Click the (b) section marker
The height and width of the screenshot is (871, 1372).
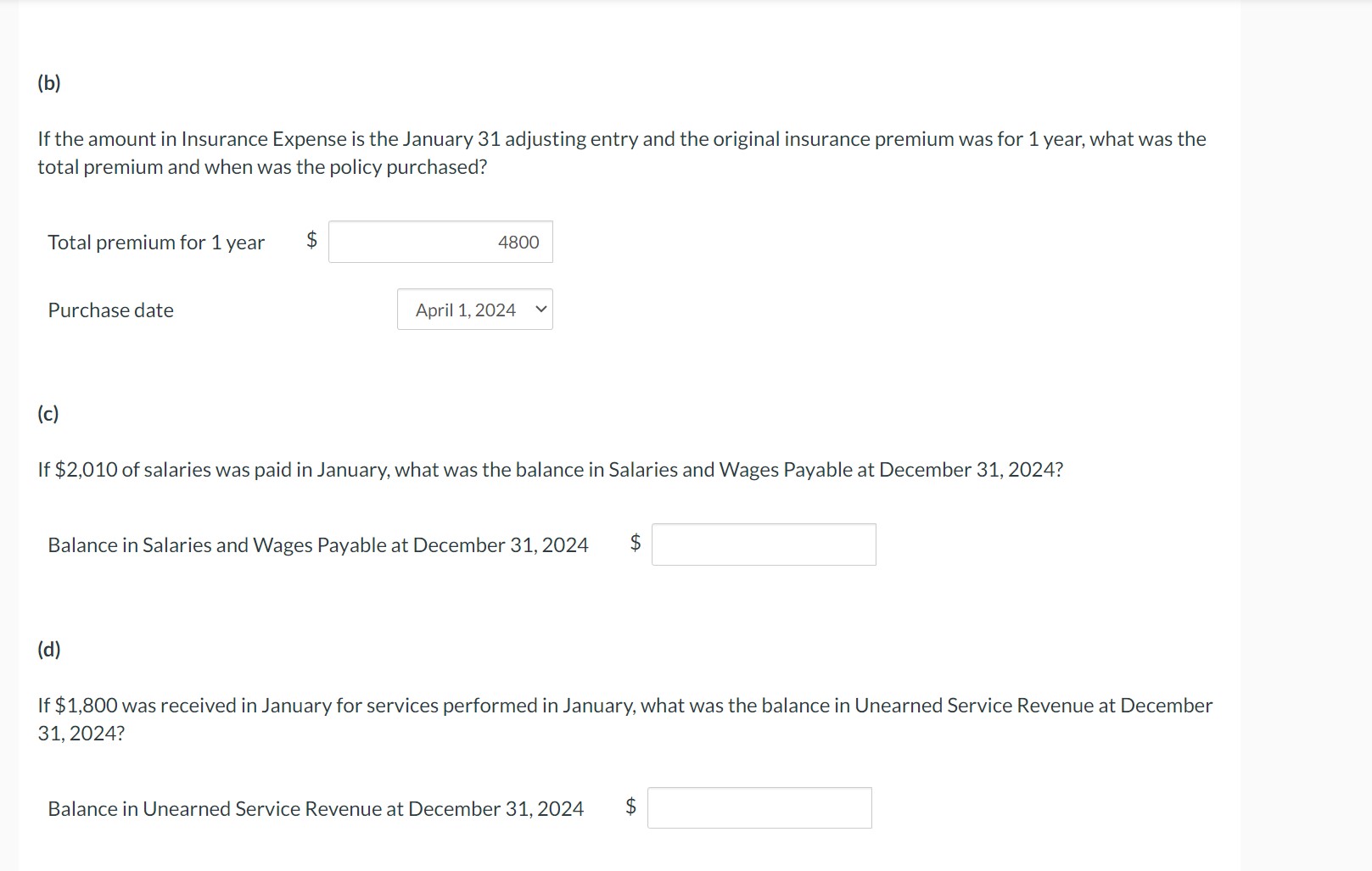coord(49,83)
